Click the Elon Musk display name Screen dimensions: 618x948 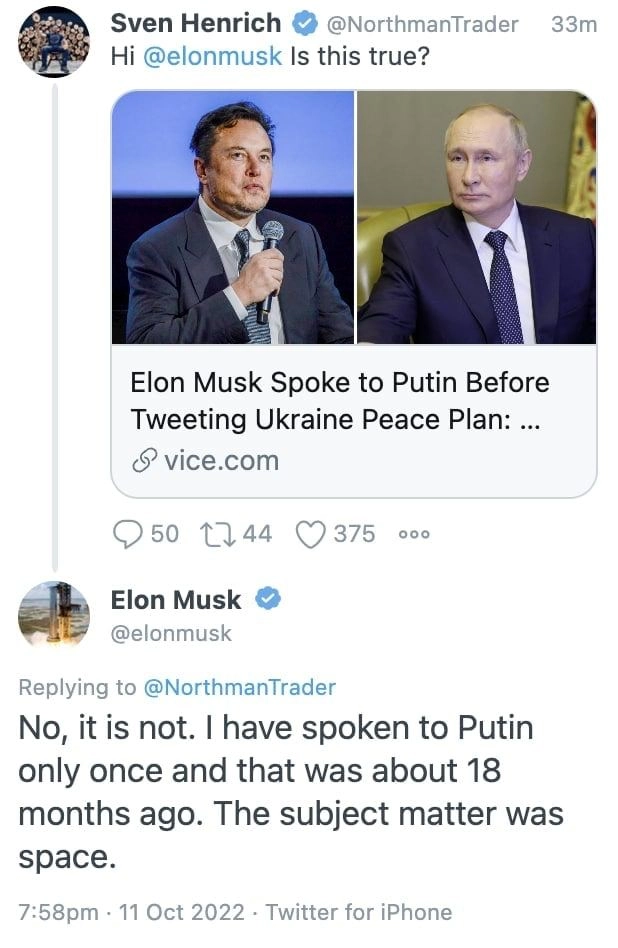(176, 600)
